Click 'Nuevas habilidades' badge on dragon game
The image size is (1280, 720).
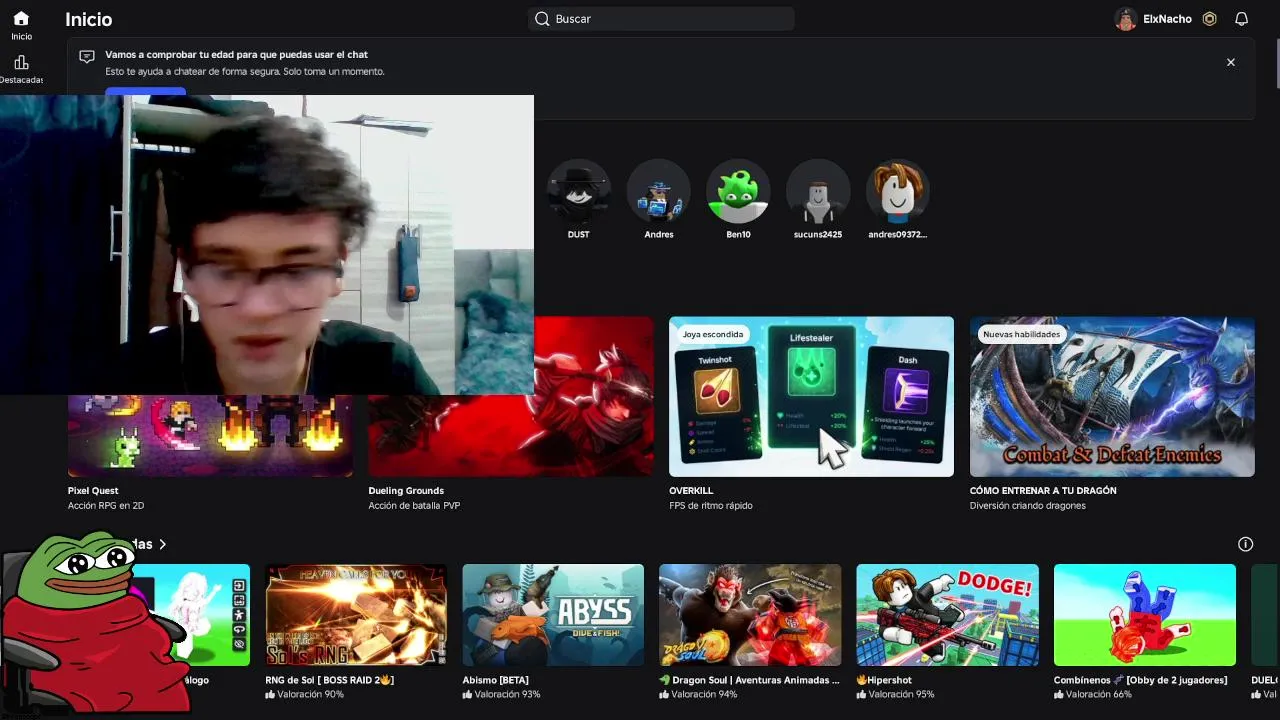click(1021, 334)
